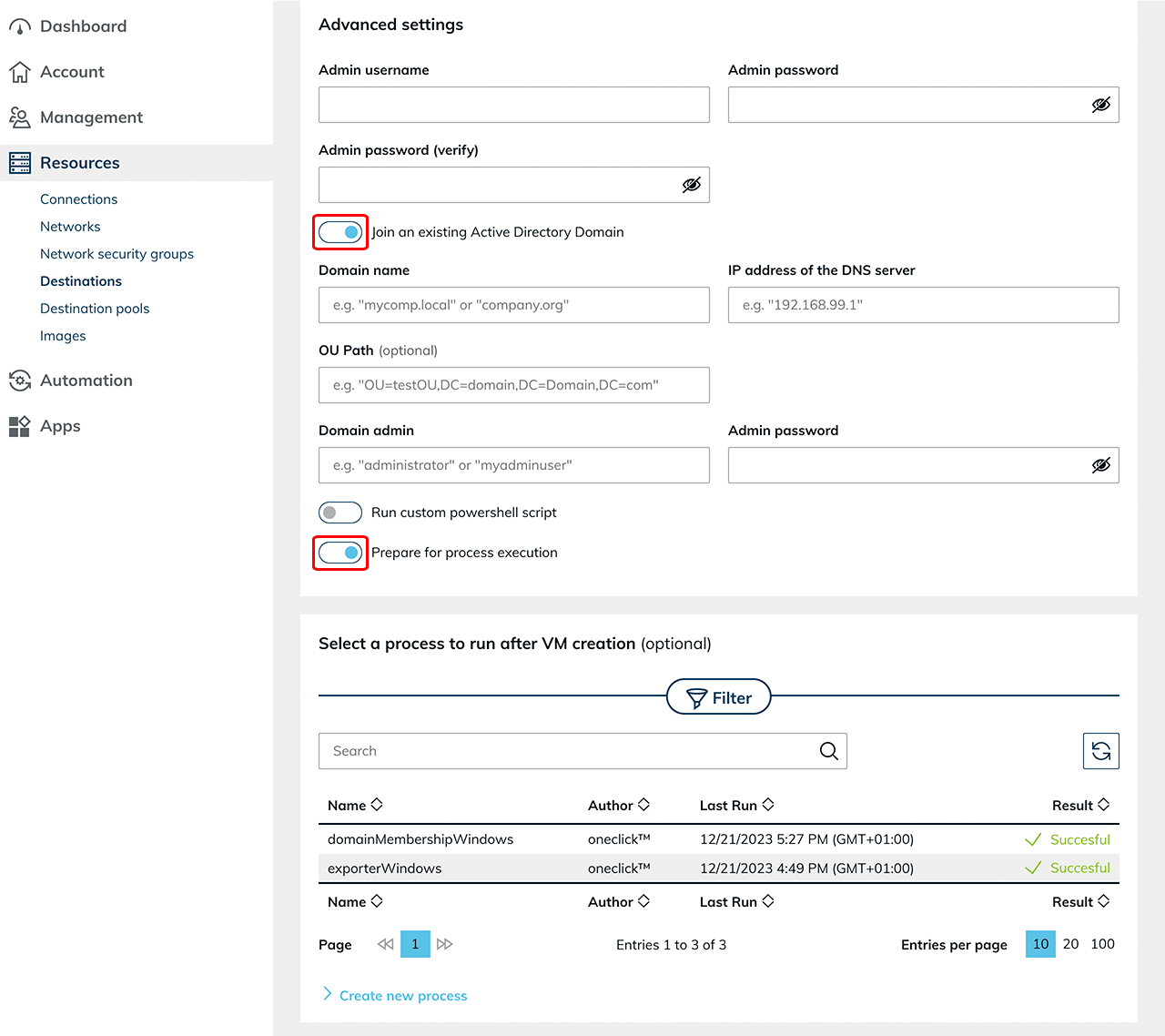Open Destination pools in sidebar

(95, 309)
